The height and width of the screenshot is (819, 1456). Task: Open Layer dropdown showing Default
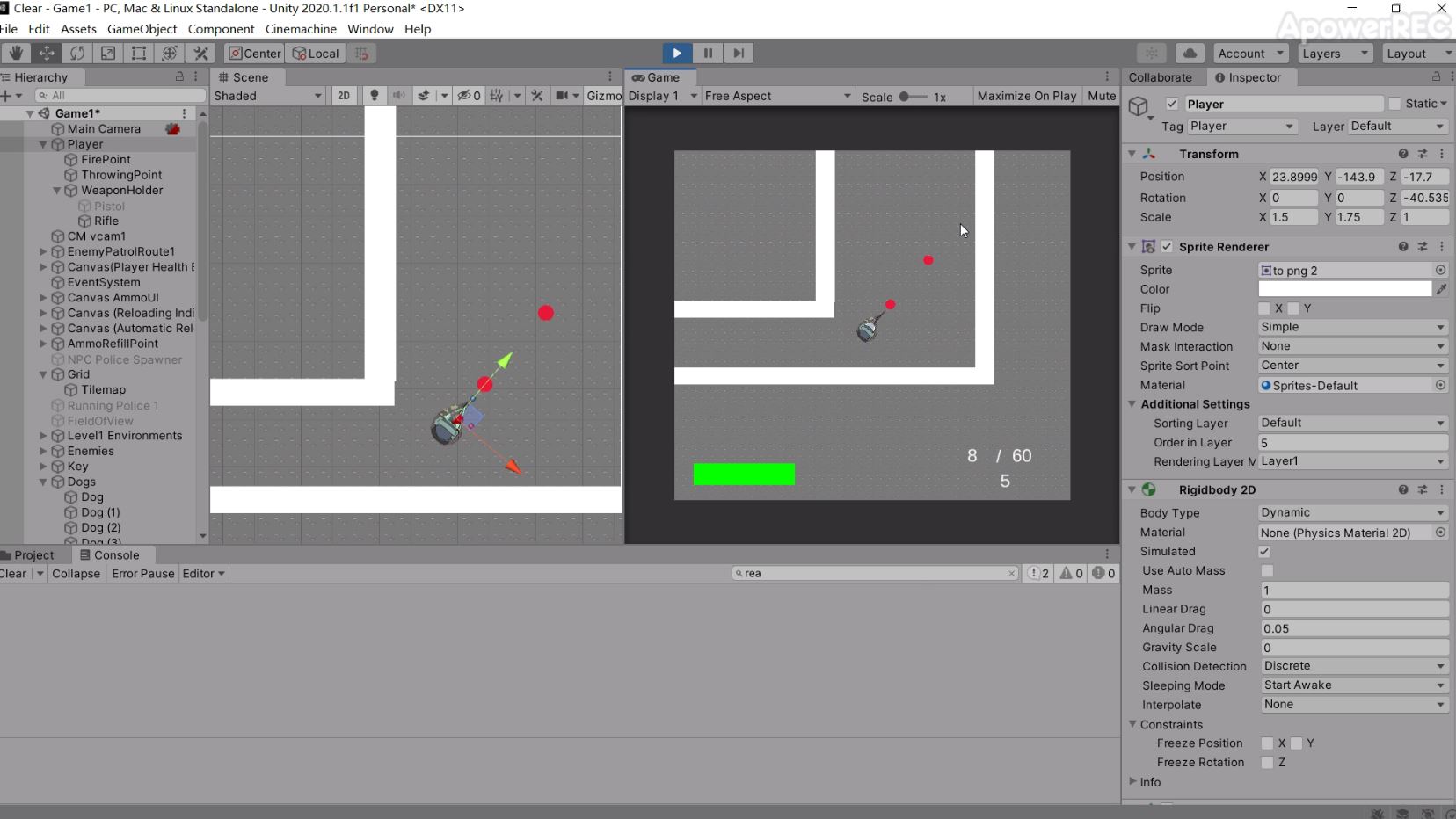1398,127
